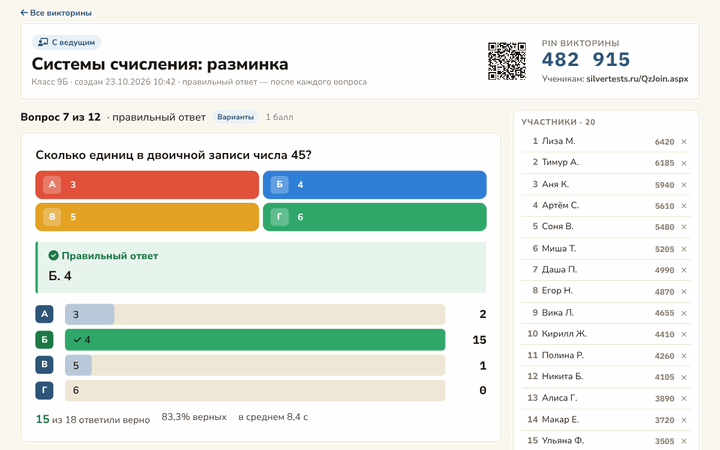Image resolution: width=720 pixels, height=450 pixels.
Task: Click 83,3% верных statistic
Action: point(194,417)
